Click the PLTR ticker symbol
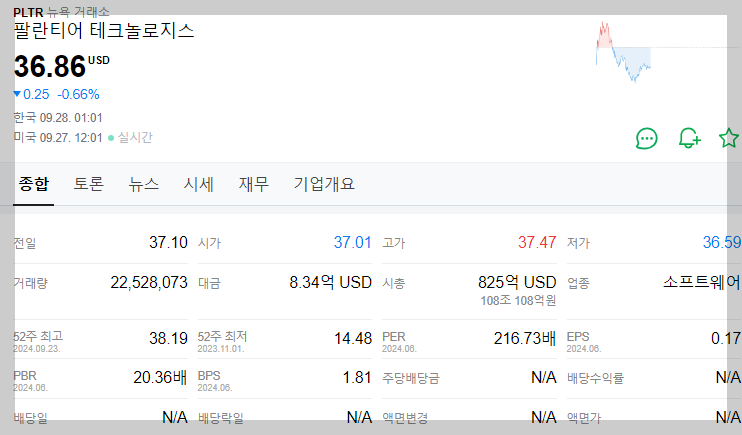742x435 pixels. pos(28,12)
